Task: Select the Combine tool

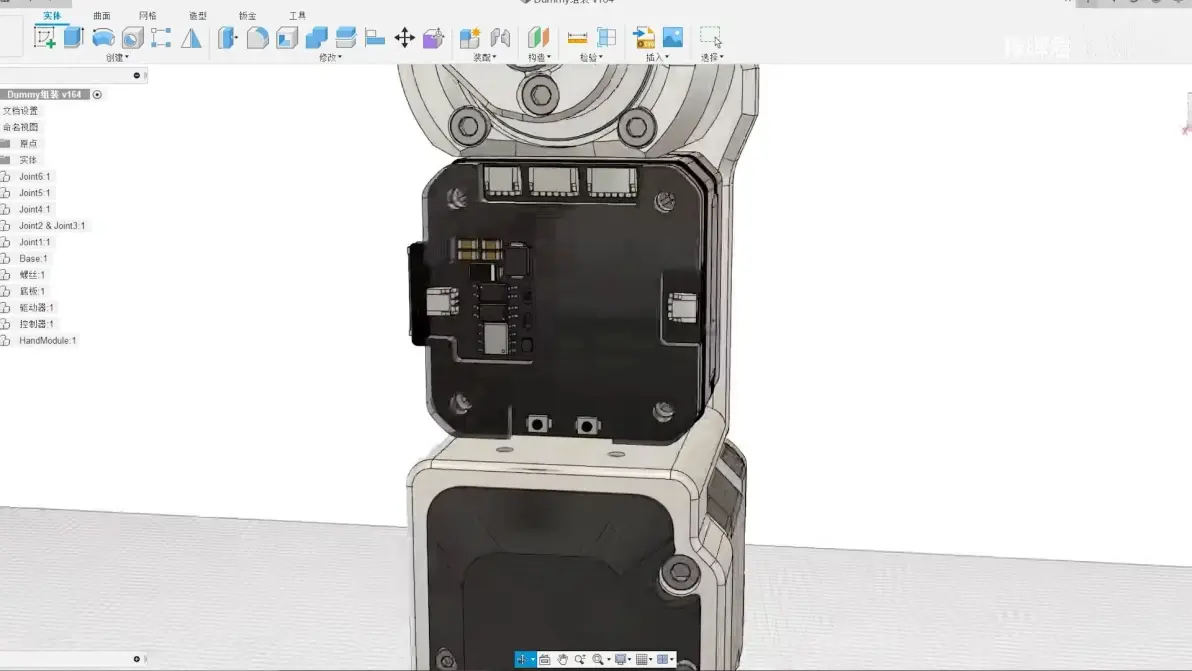Action: click(316, 38)
